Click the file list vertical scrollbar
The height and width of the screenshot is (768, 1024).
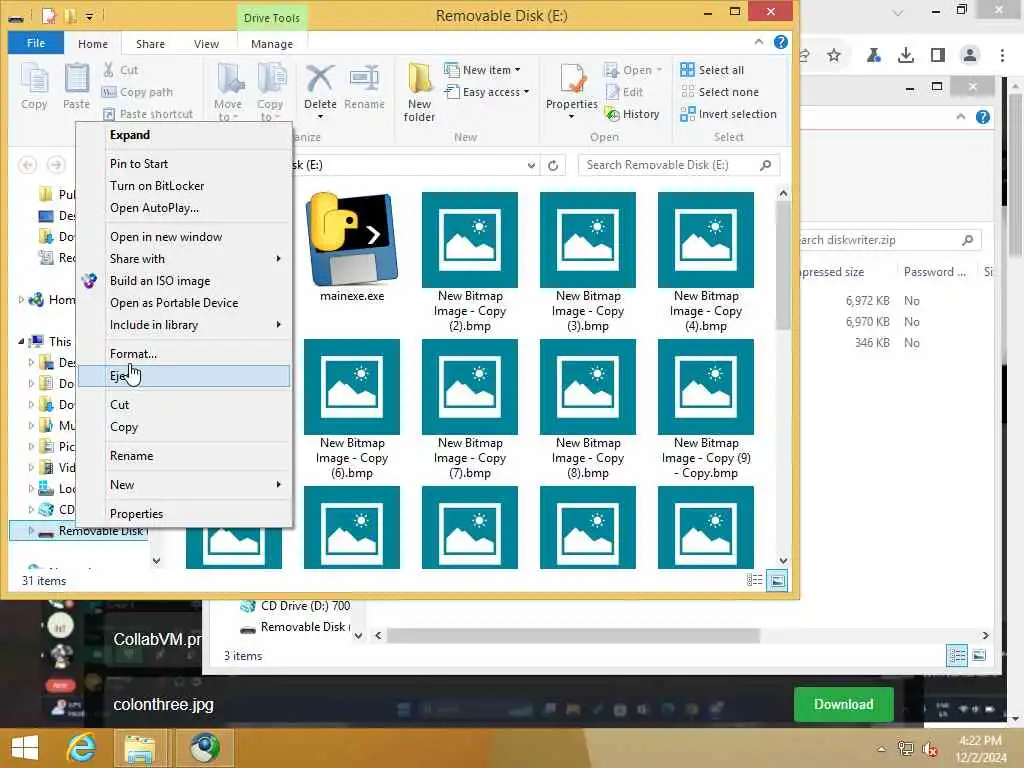[x=783, y=266]
